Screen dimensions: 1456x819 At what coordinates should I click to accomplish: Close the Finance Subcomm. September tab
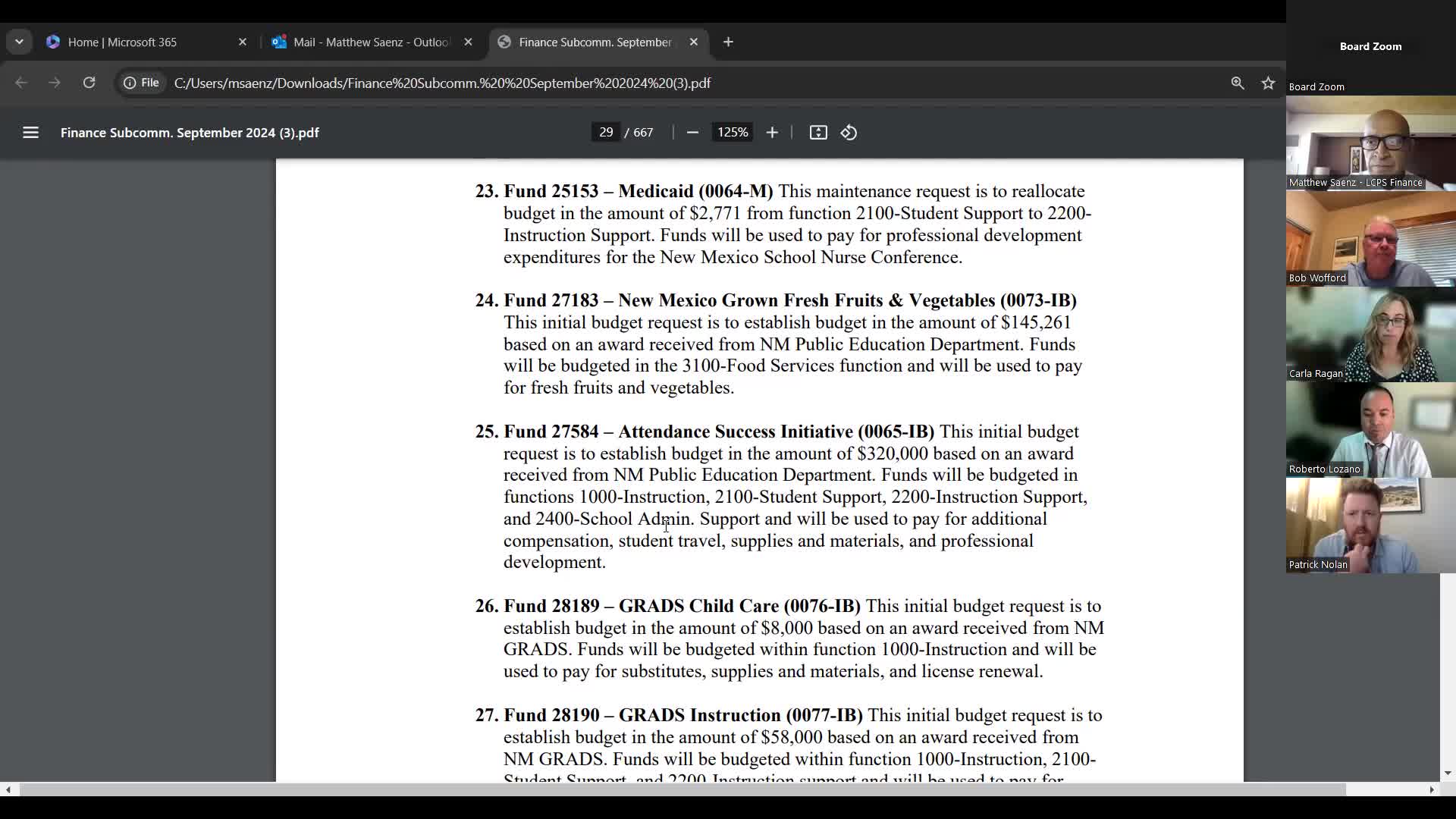coord(693,42)
